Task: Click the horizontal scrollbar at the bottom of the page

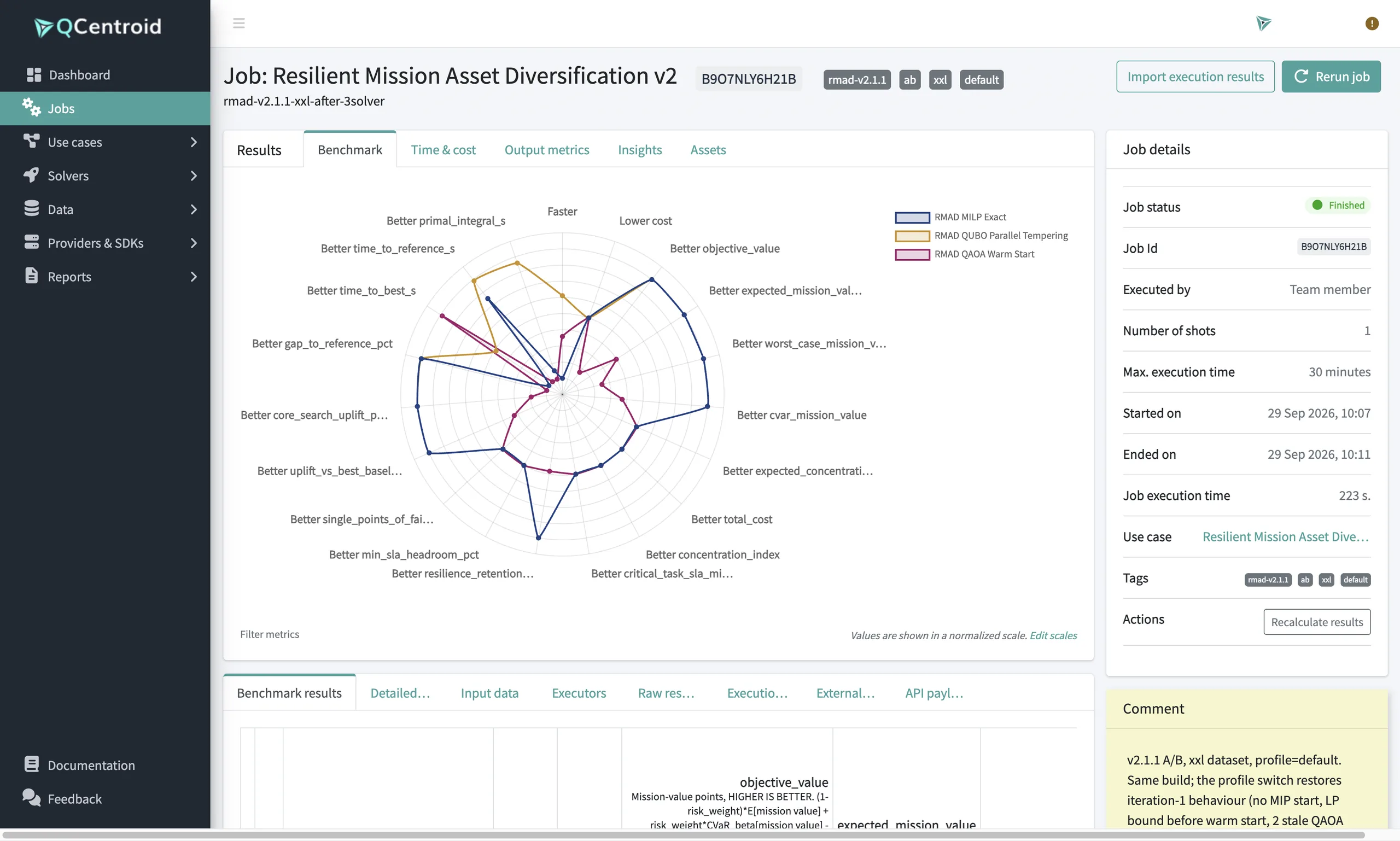Action: [683, 836]
